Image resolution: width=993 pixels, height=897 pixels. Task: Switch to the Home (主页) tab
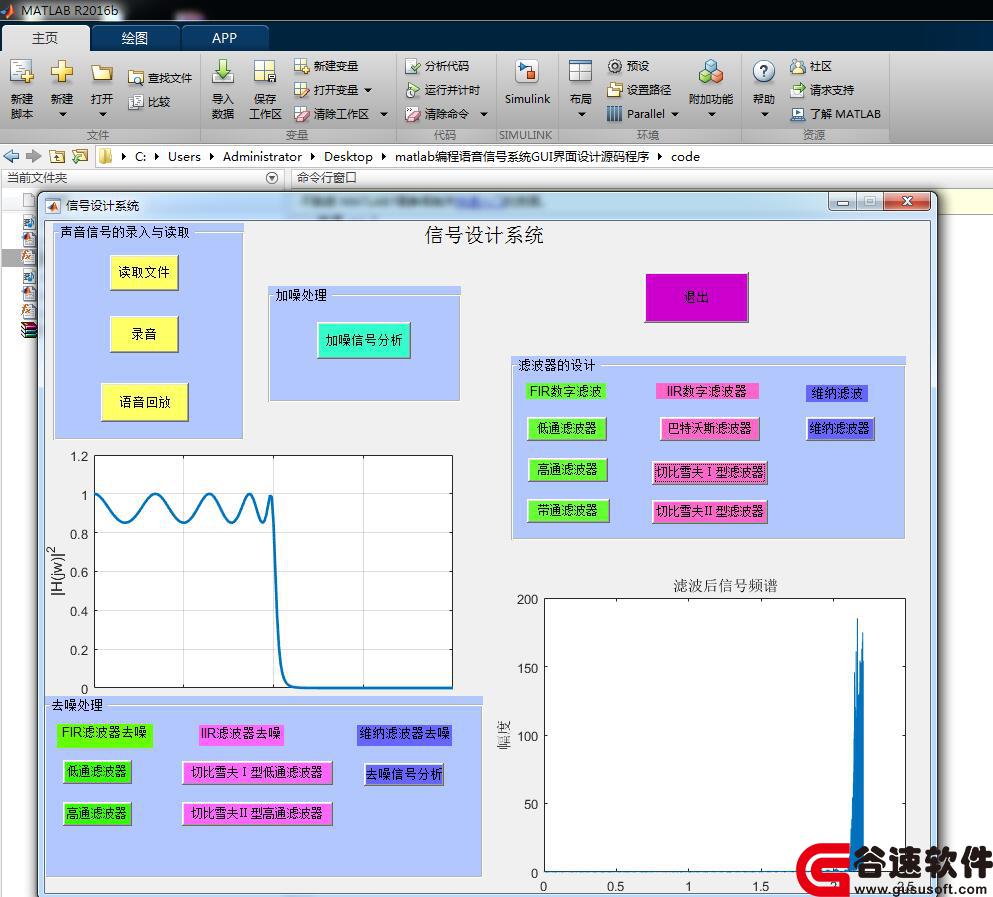[46, 38]
